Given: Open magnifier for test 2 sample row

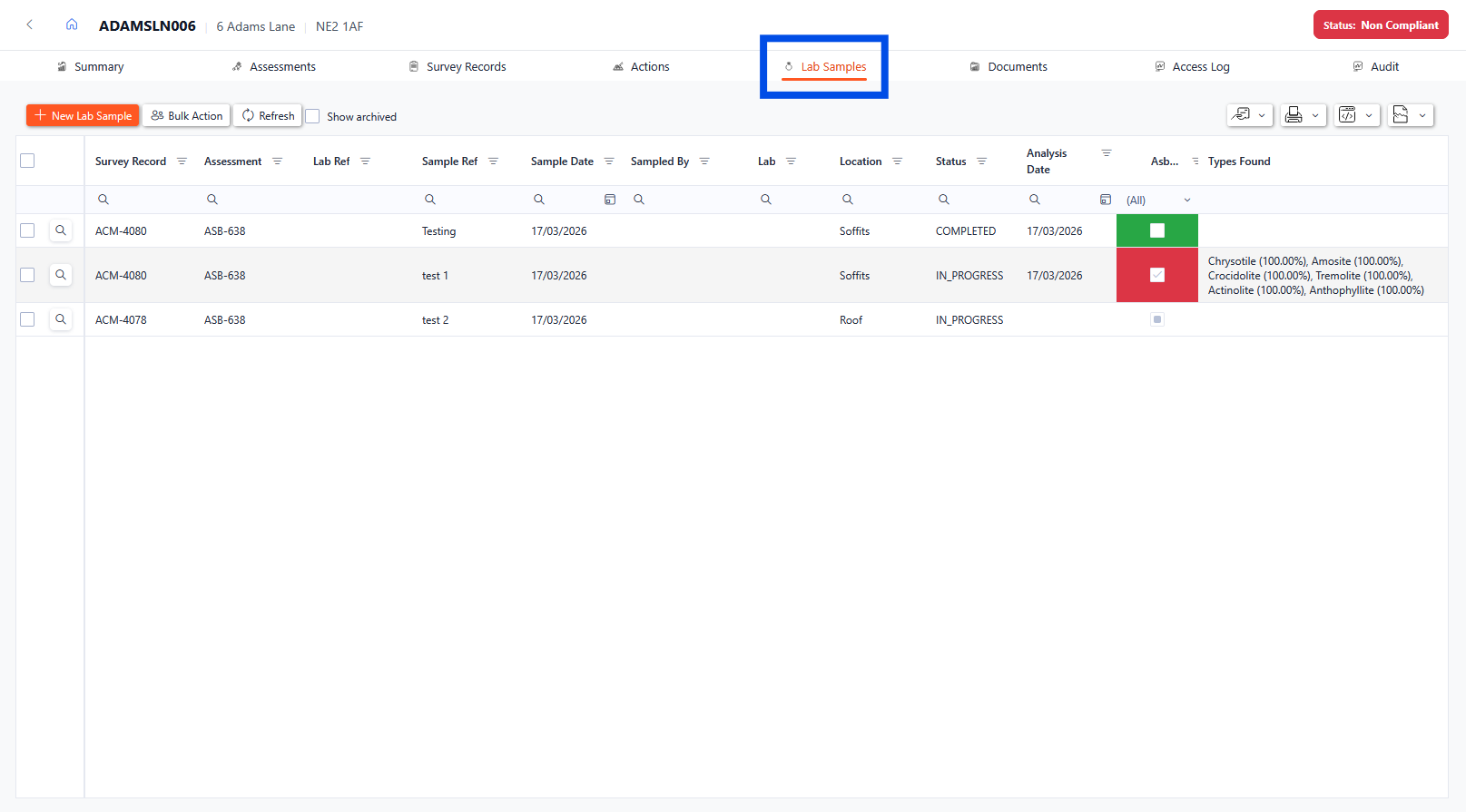Looking at the screenshot, I should point(61,319).
